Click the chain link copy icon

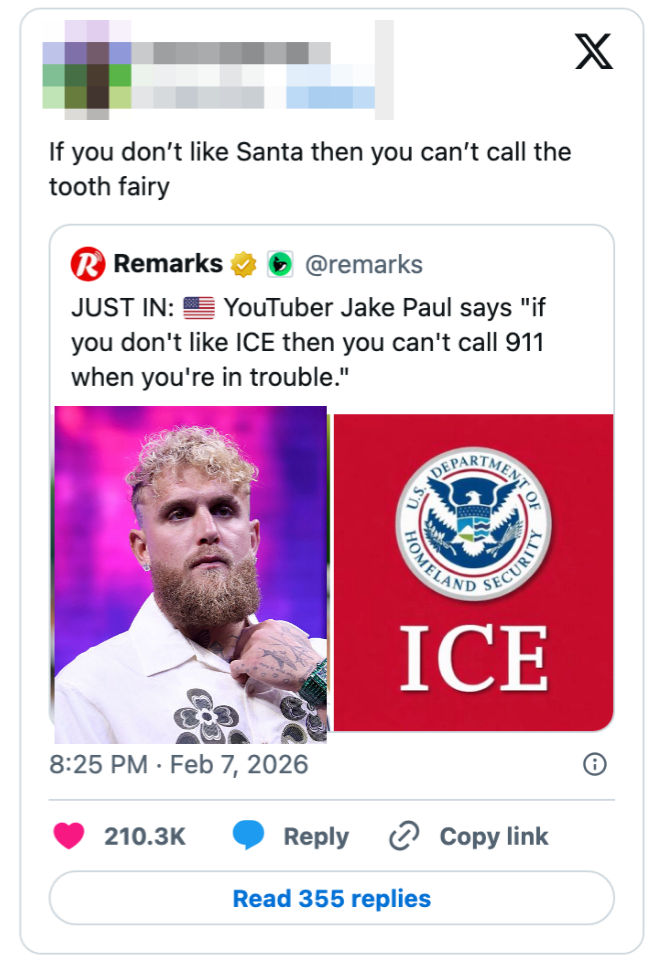click(403, 836)
